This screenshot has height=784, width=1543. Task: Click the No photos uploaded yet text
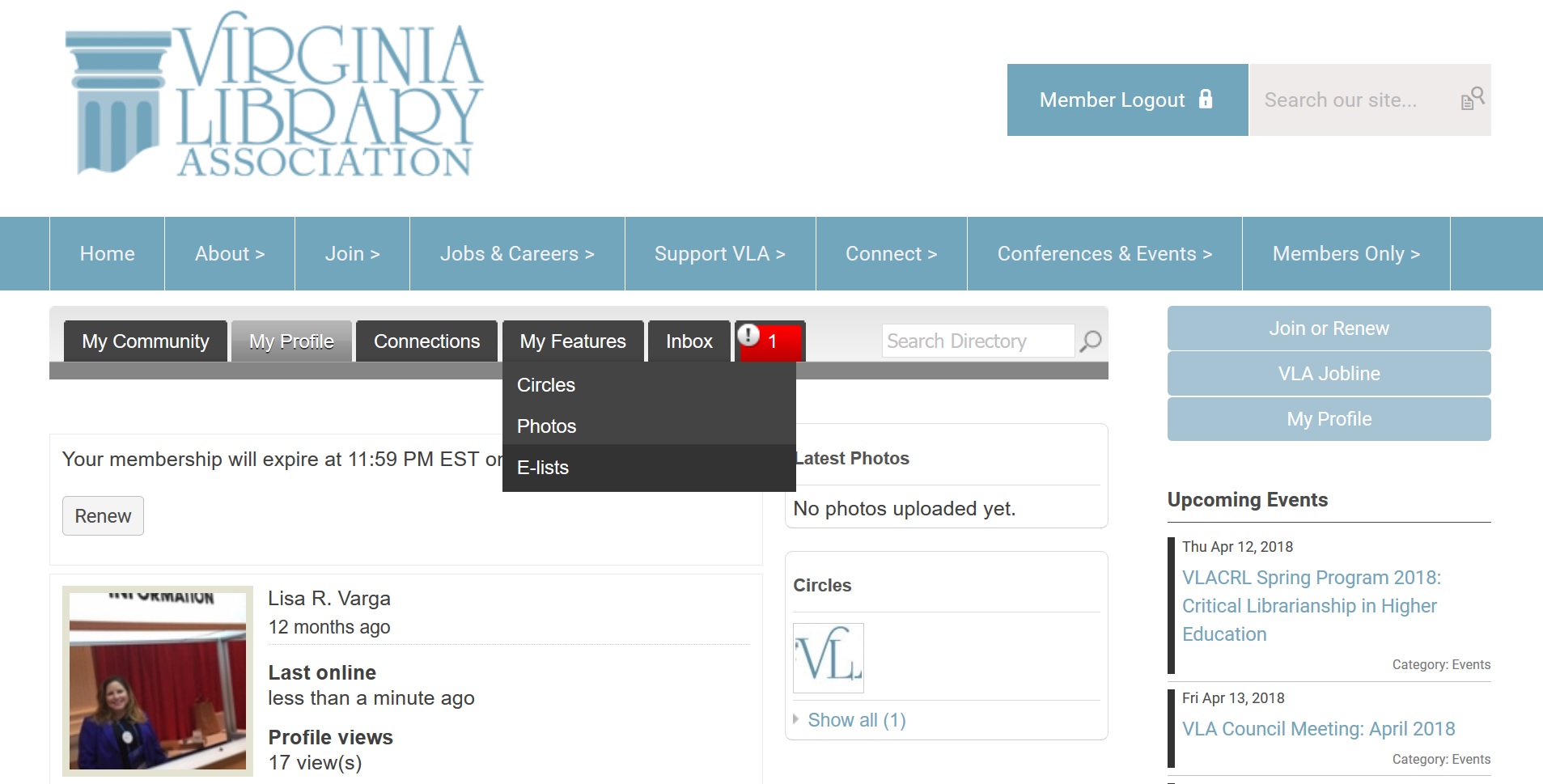click(x=904, y=508)
